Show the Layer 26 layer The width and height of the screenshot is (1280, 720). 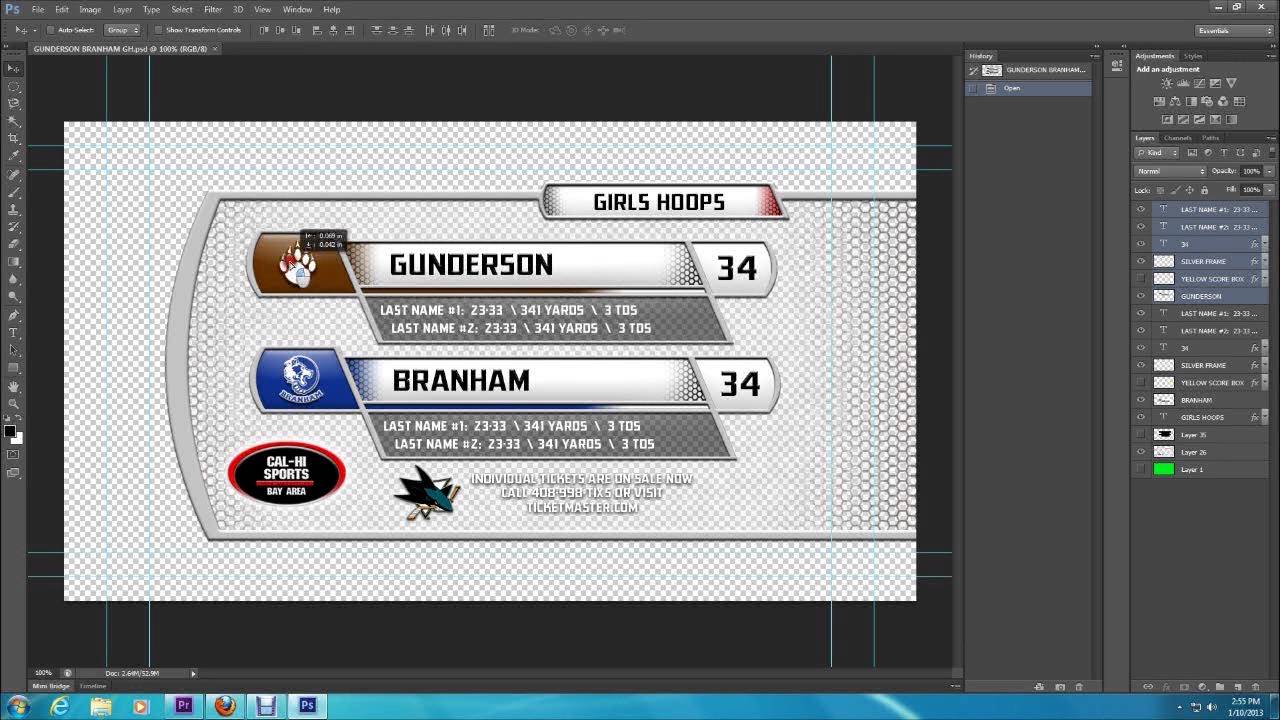click(1140, 452)
